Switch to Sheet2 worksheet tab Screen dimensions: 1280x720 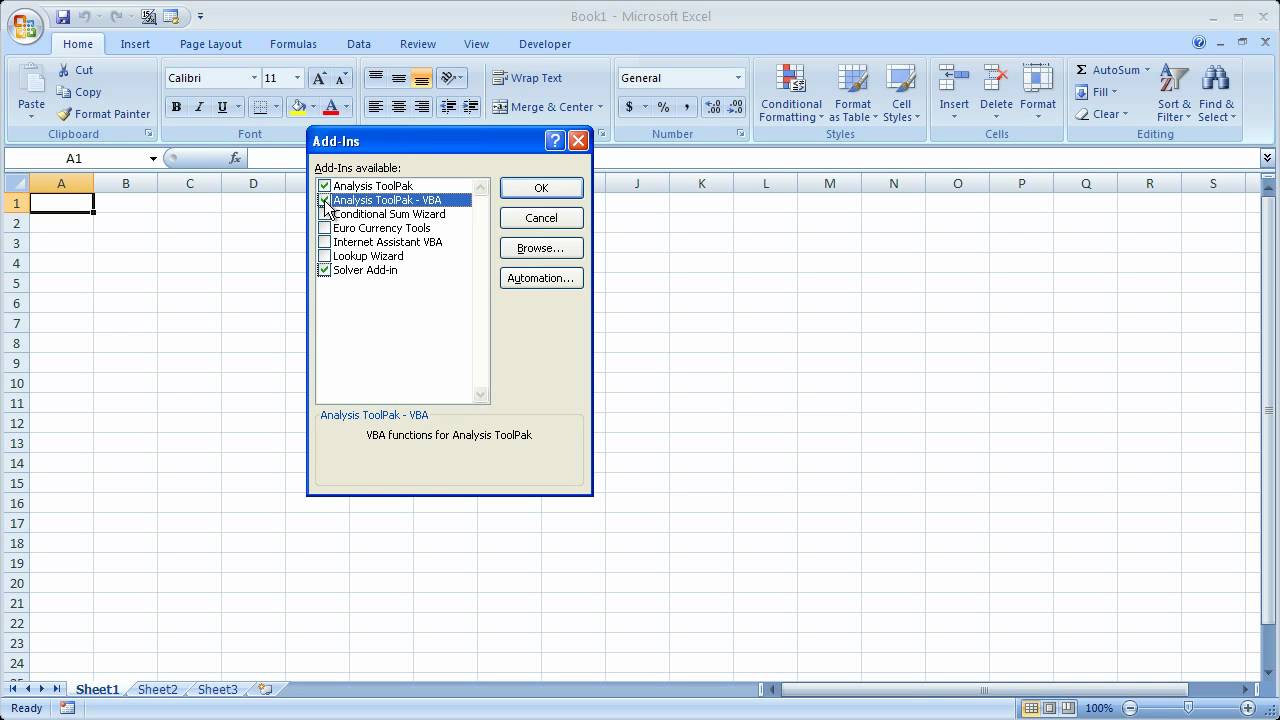click(x=157, y=689)
